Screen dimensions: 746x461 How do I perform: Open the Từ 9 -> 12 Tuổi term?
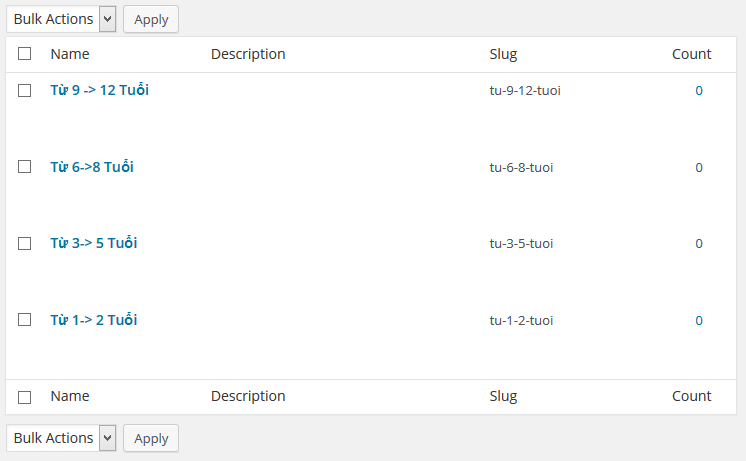pos(100,90)
